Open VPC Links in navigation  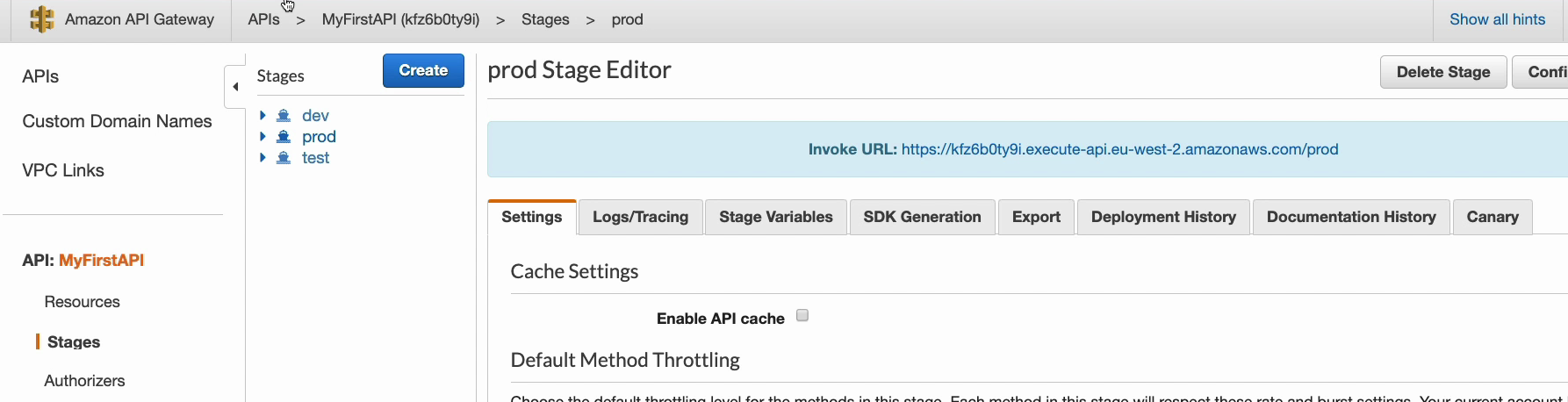(x=63, y=170)
